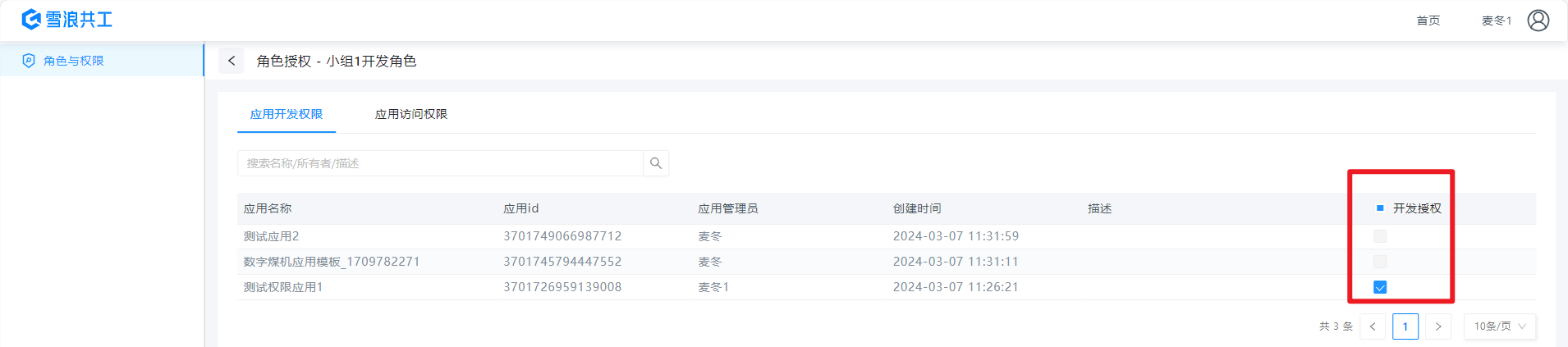
Task: Go to next page arrow
Action: pos(1438,326)
